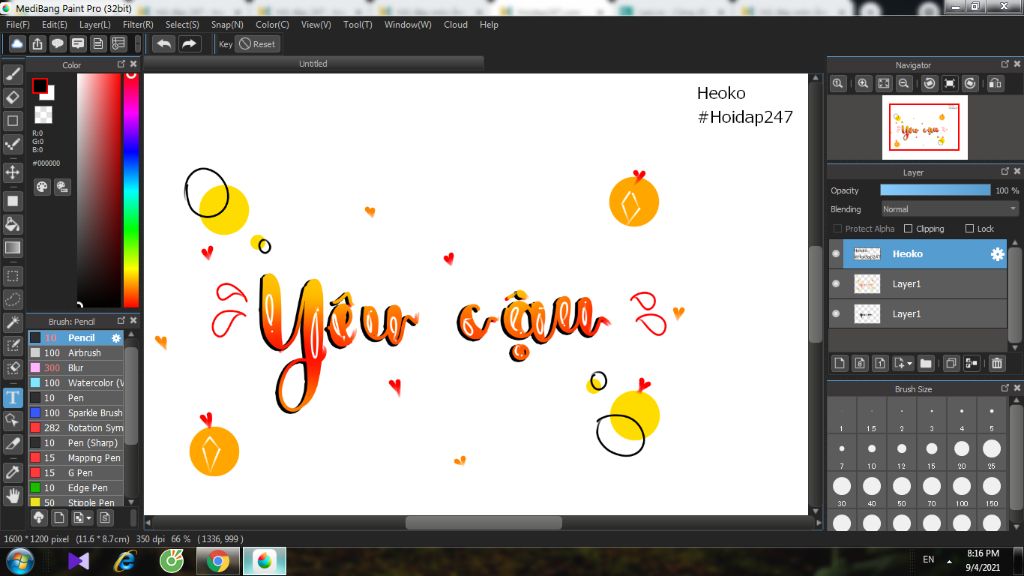The image size is (1024, 576).
Task: Open the Filter menu
Action: [x=138, y=25]
